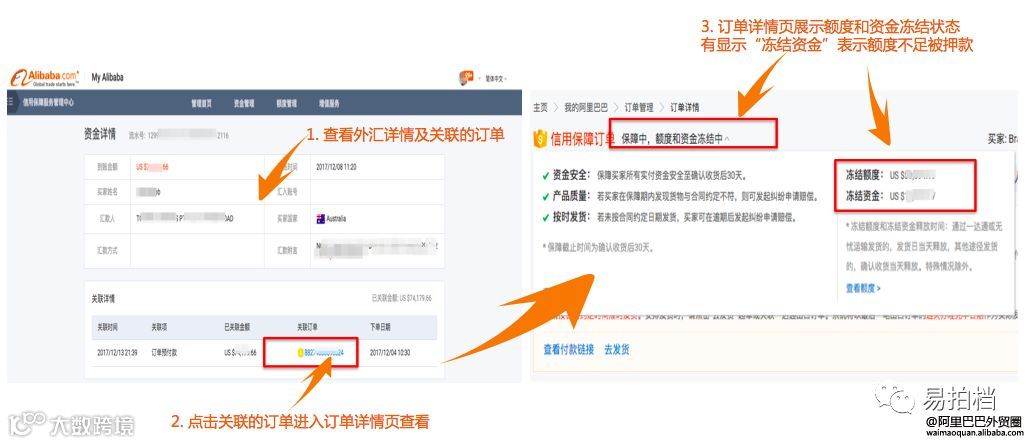The image size is (1030, 444).
Task: Click the 流水号 serial number text
Action: [178, 135]
